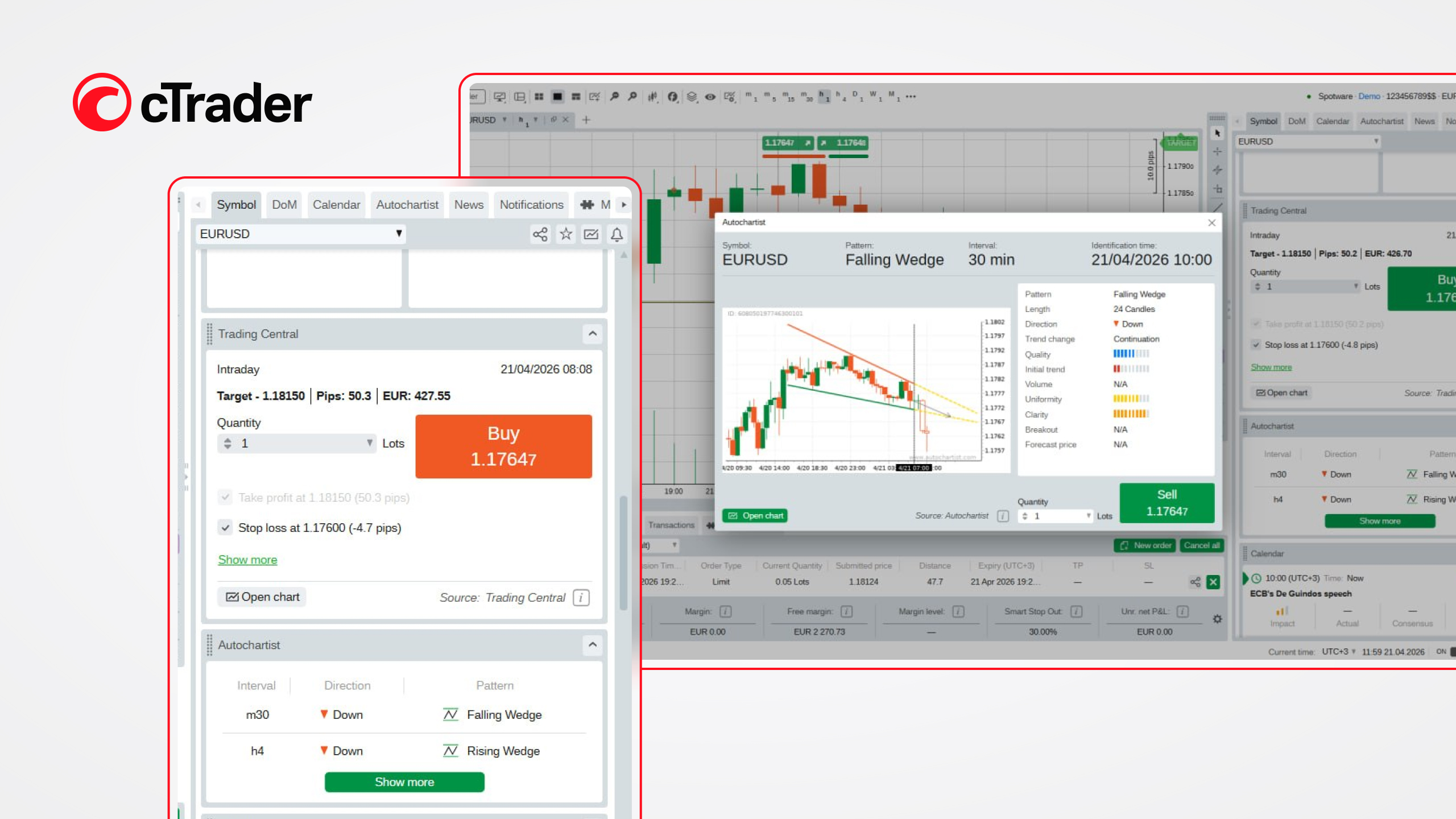Viewport: 1456px width, 819px height.
Task: Click the vertical scrollbar of the symbol panel
Action: pyautogui.click(x=624, y=552)
